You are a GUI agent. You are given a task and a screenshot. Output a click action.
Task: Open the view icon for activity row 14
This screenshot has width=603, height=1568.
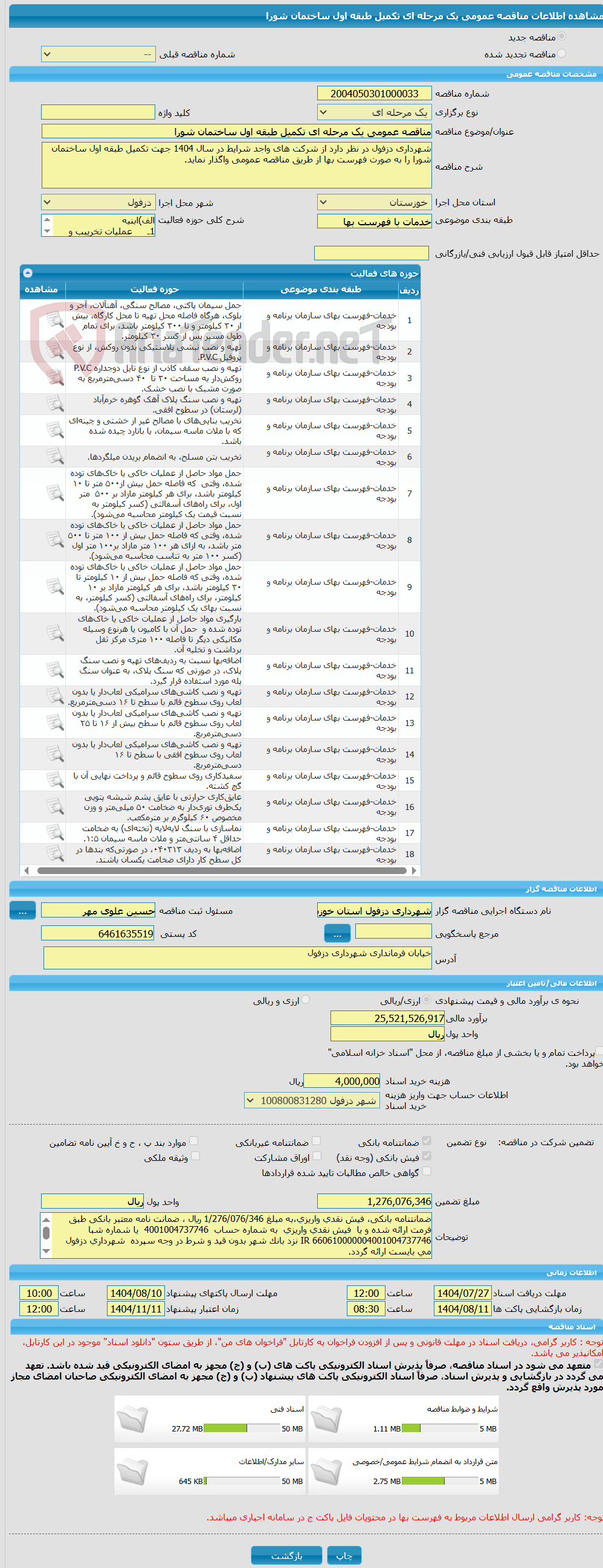coord(55,754)
